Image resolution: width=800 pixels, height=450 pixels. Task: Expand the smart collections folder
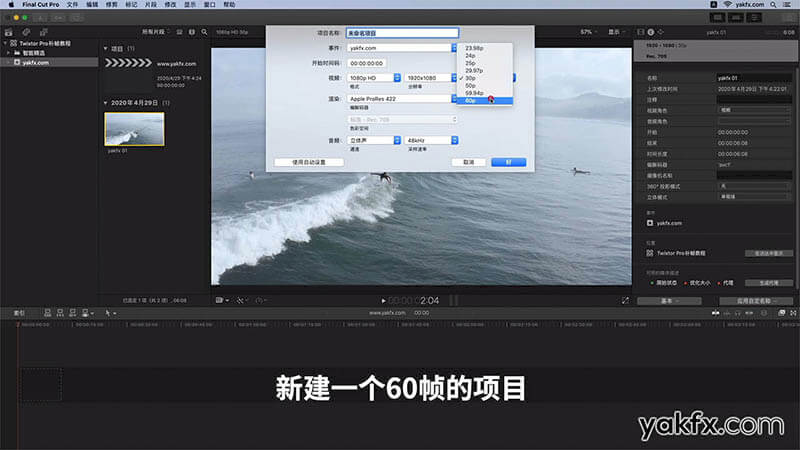click(x=9, y=53)
